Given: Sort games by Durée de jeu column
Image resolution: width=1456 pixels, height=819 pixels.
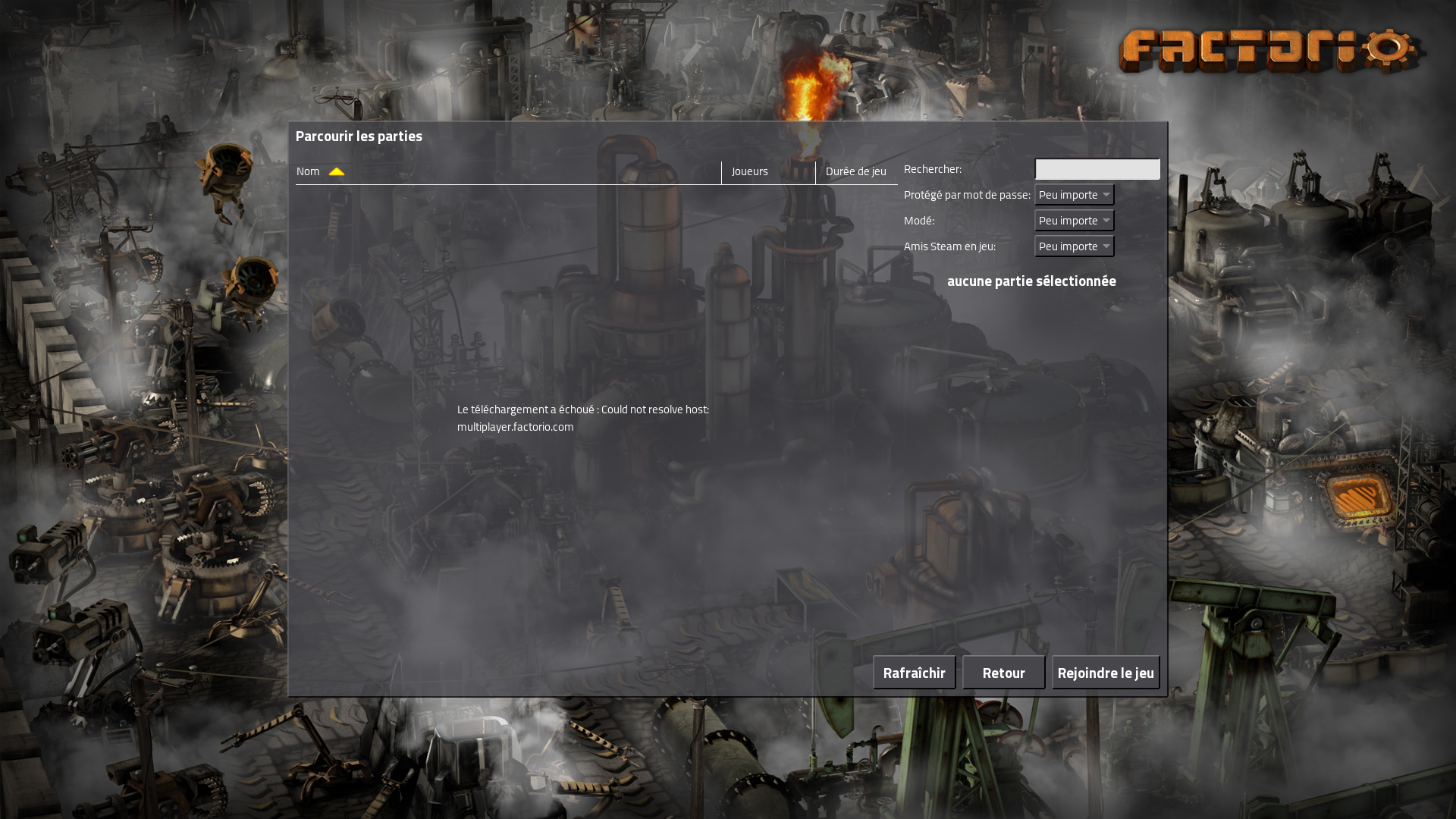Looking at the screenshot, I should pyautogui.click(x=855, y=171).
